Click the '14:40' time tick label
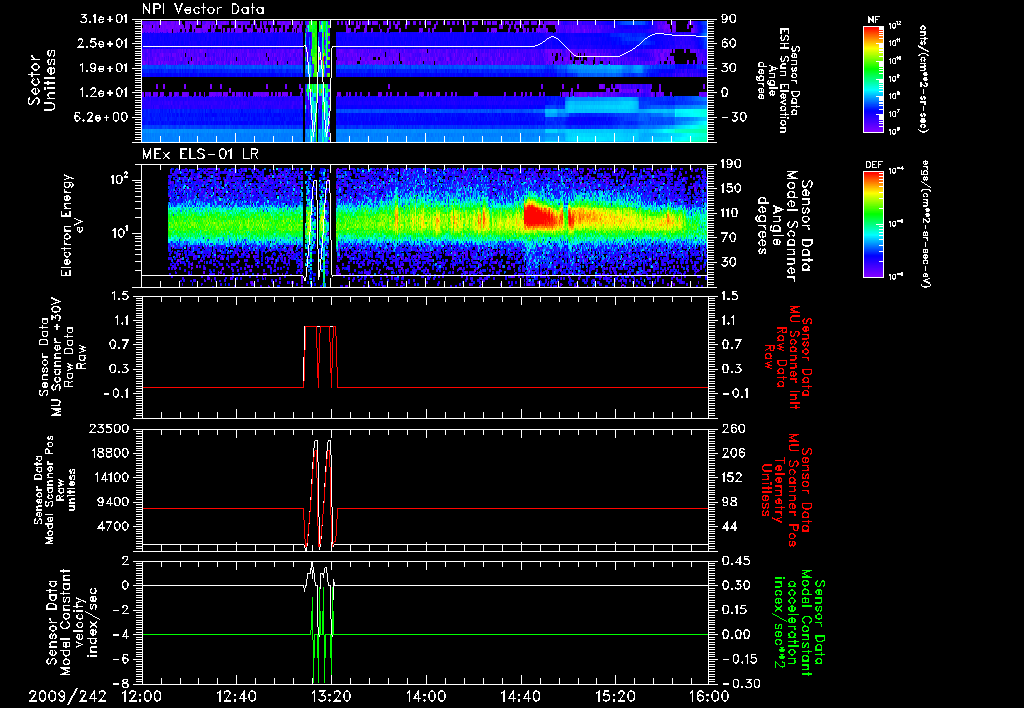The width and height of the screenshot is (1024, 708). point(520,696)
